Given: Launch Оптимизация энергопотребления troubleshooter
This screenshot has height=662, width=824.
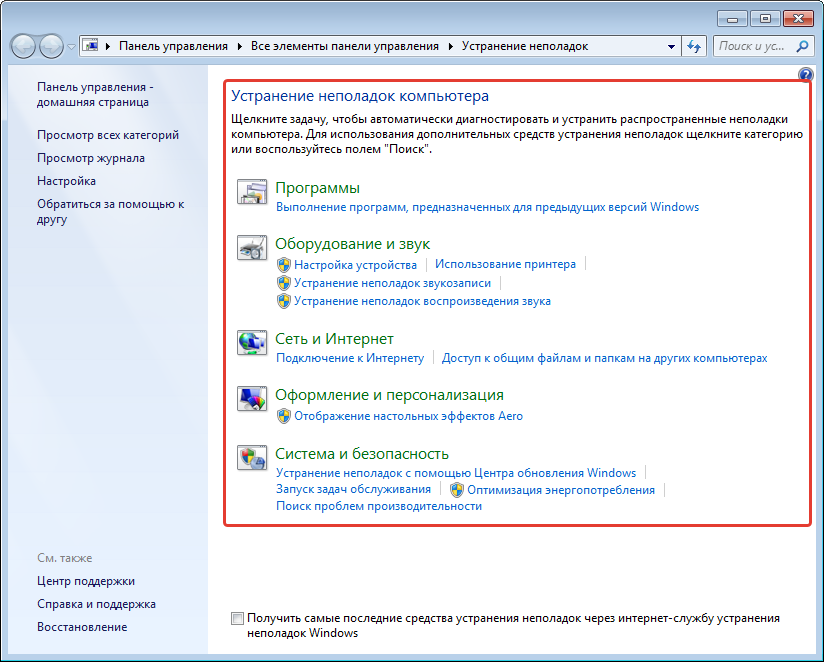Looking at the screenshot, I should pos(561,490).
